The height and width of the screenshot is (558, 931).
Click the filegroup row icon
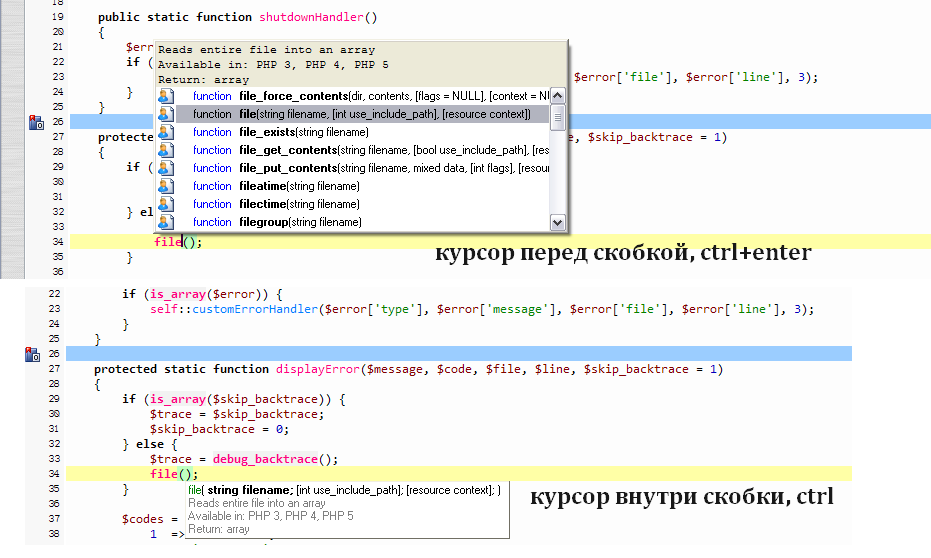(x=166, y=222)
